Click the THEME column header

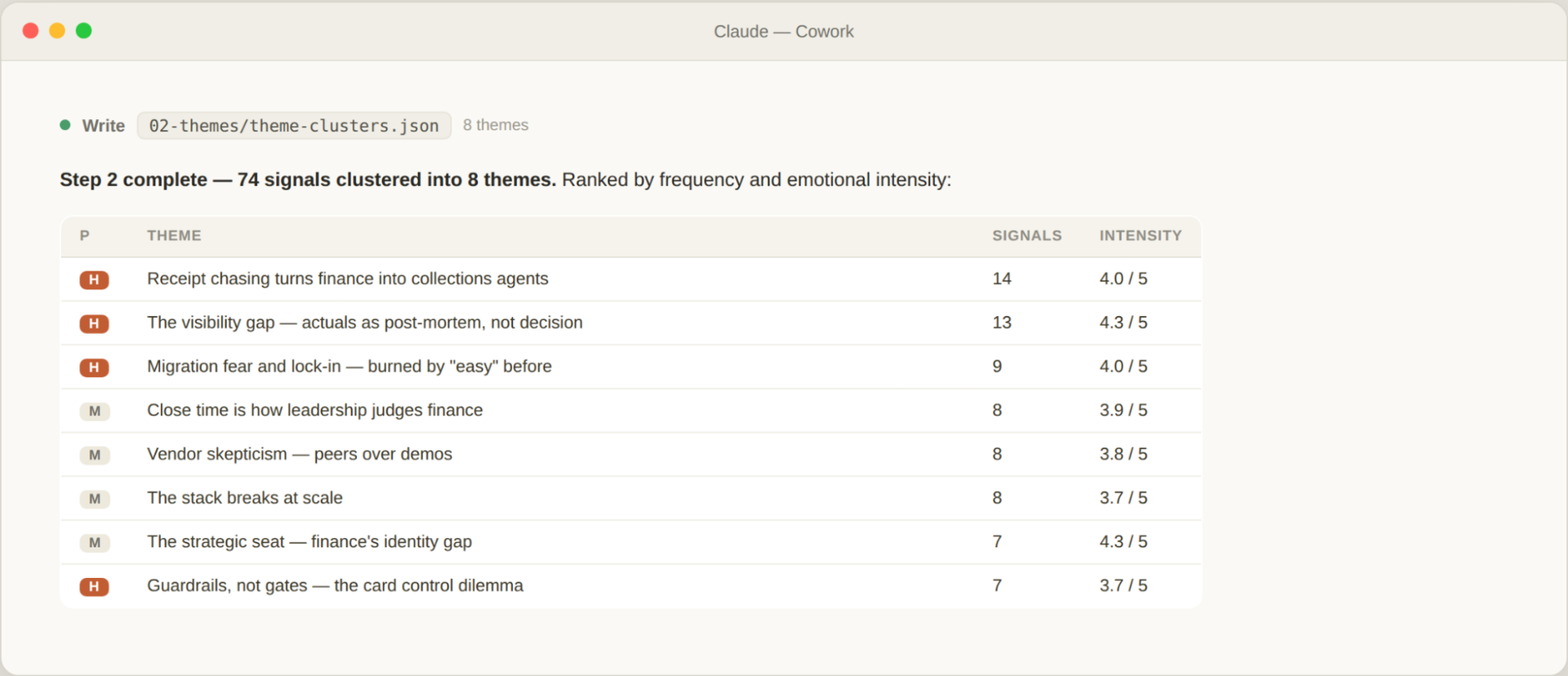tap(174, 235)
